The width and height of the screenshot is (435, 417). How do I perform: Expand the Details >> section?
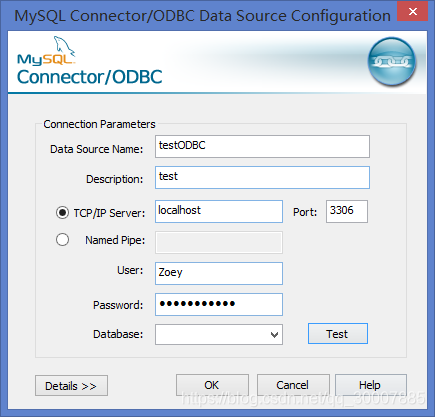point(71,386)
